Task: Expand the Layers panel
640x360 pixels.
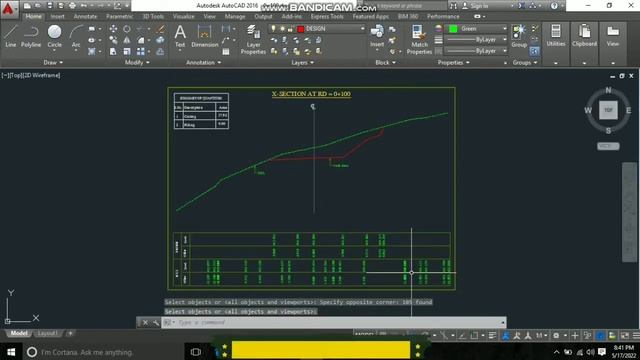Action: coord(302,62)
